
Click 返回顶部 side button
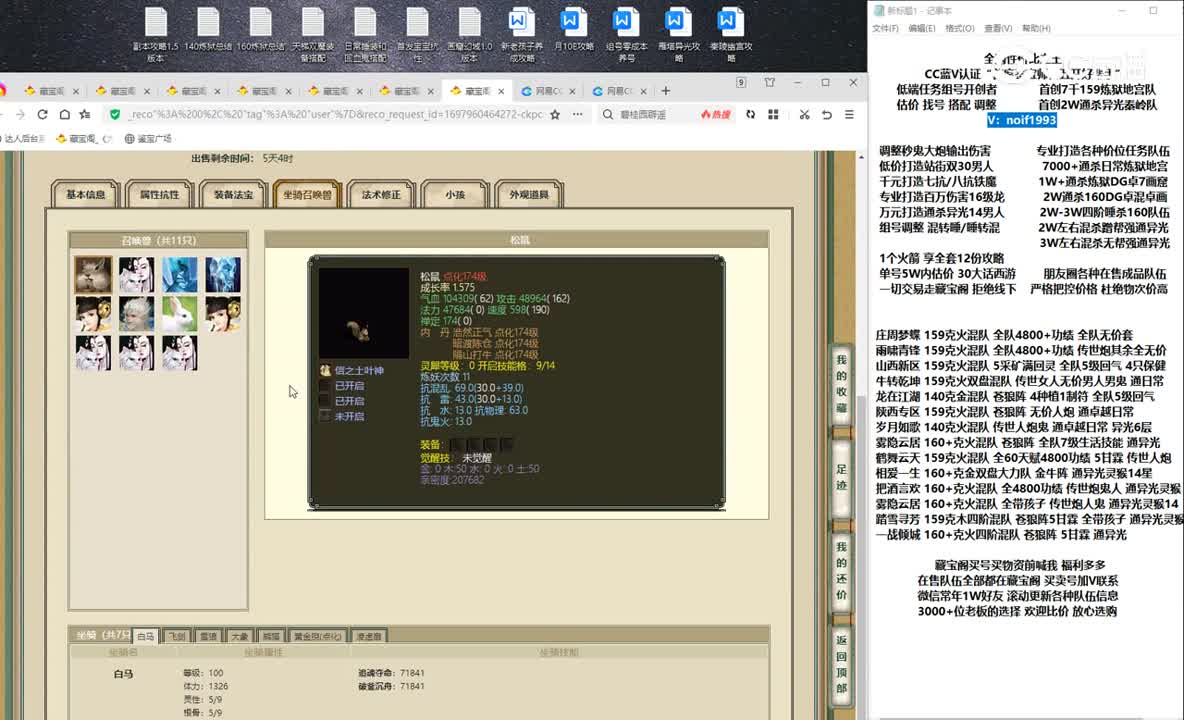click(841, 664)
